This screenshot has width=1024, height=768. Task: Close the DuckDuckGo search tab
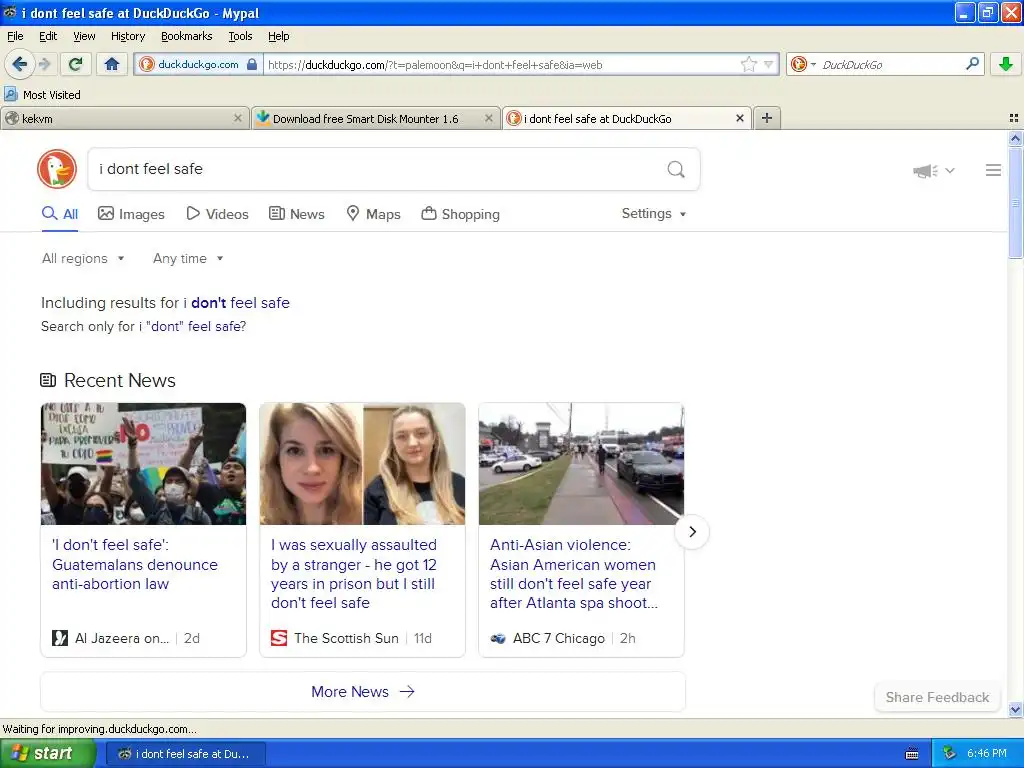(739, 118)
